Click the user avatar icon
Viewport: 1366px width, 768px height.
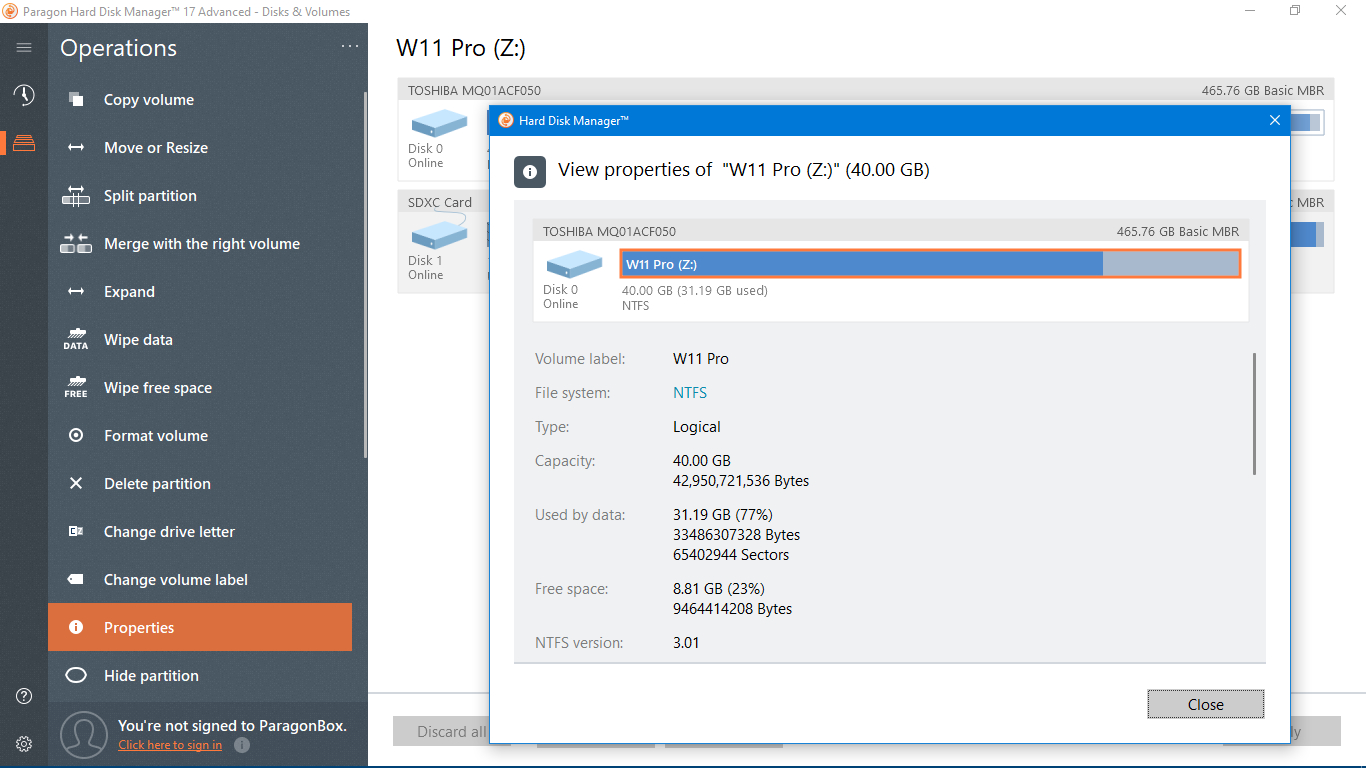(x=83, y=735)
